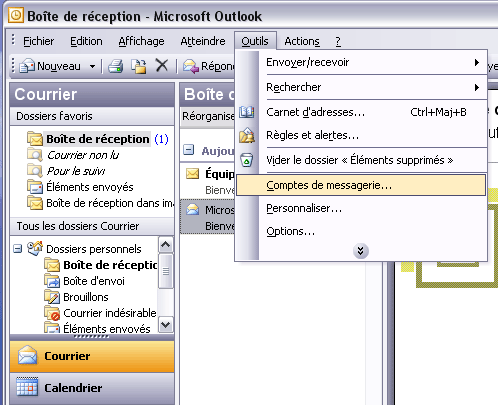Click the Nouveau new message icon
The image size is (498, 405).
[27, 66]
